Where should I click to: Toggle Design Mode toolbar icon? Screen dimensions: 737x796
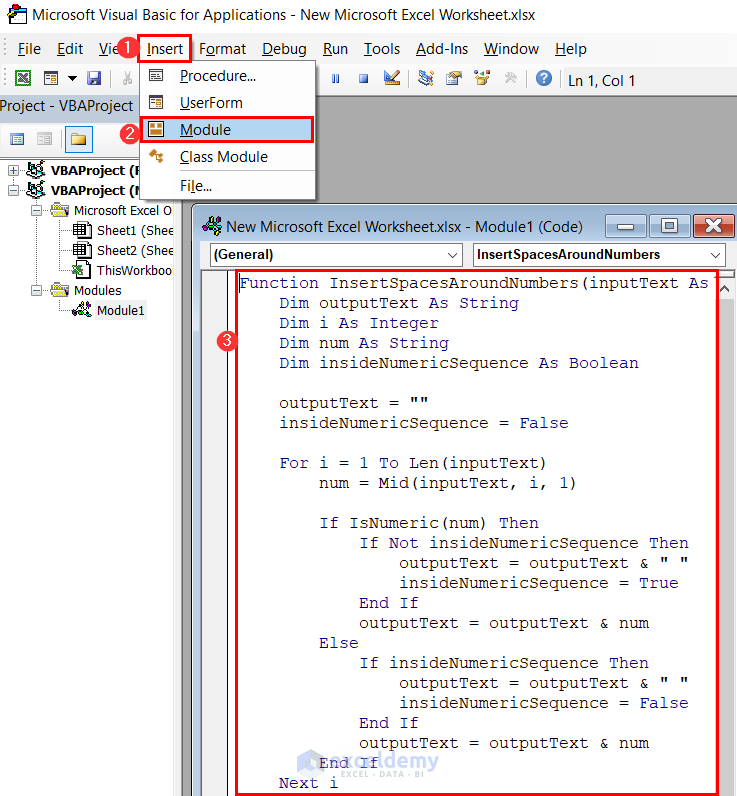click(391, 78)
